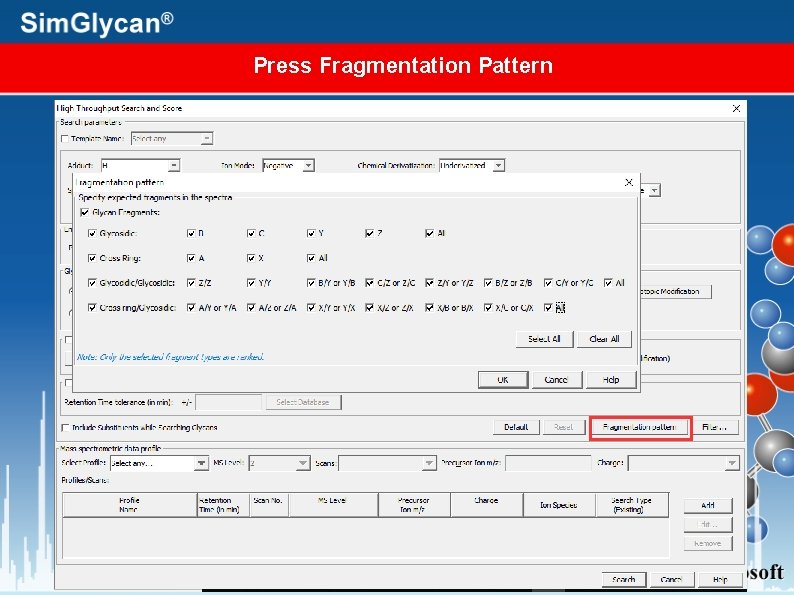Screen dimensions: 794x595
Task: Enable Include Substituents while Searching Glycans
Action: pos(65,428)
